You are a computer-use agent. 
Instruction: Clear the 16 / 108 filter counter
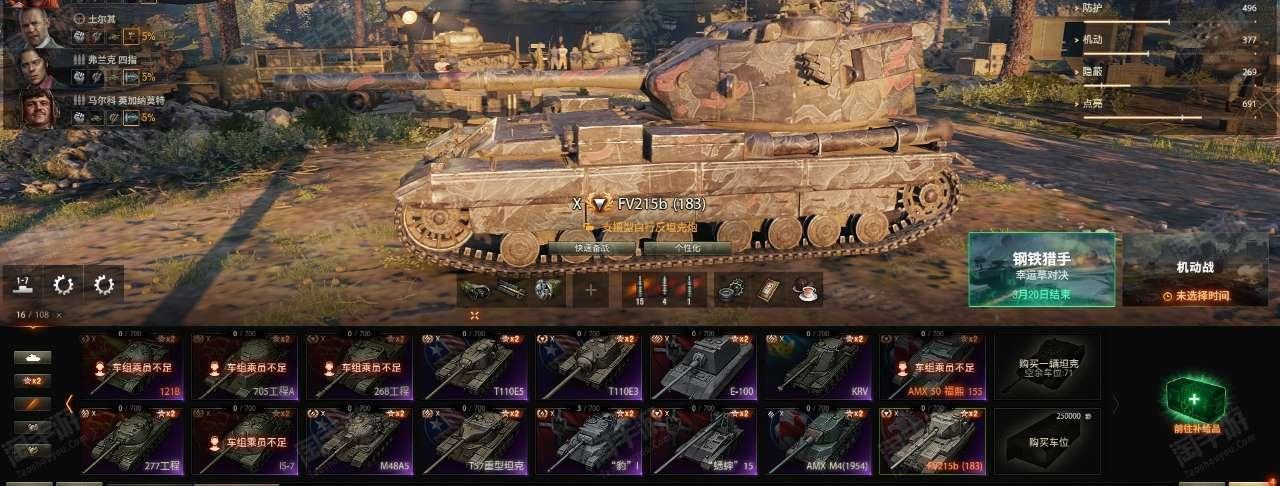point(59,315)
